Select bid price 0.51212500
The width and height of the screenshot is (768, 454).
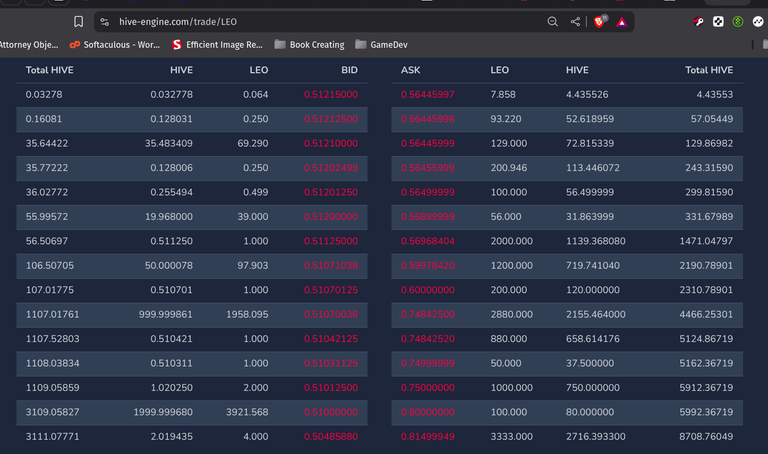(331, 119)
